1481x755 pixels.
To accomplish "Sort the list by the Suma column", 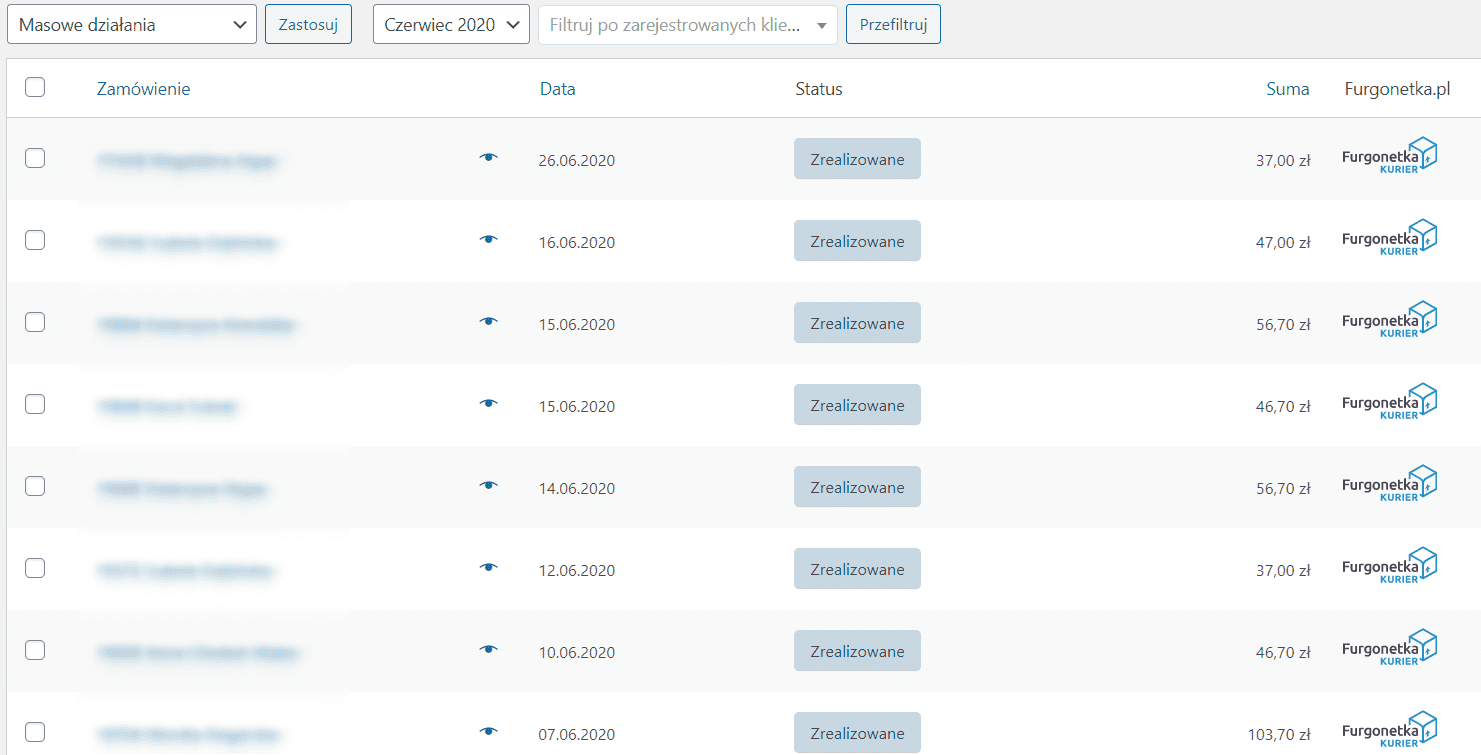I will click(1288, 88).
